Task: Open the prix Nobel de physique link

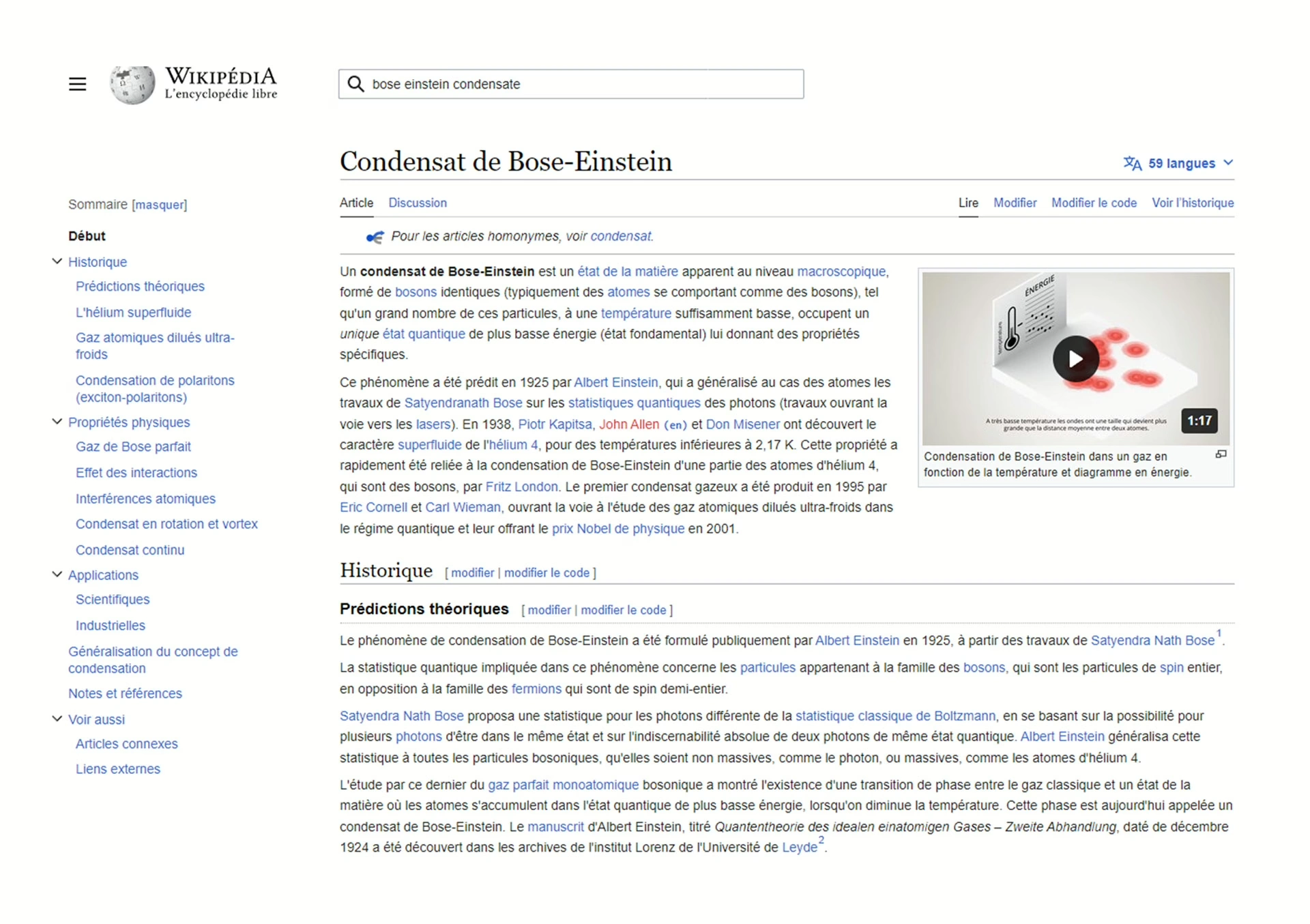Action: click(618, 529)
